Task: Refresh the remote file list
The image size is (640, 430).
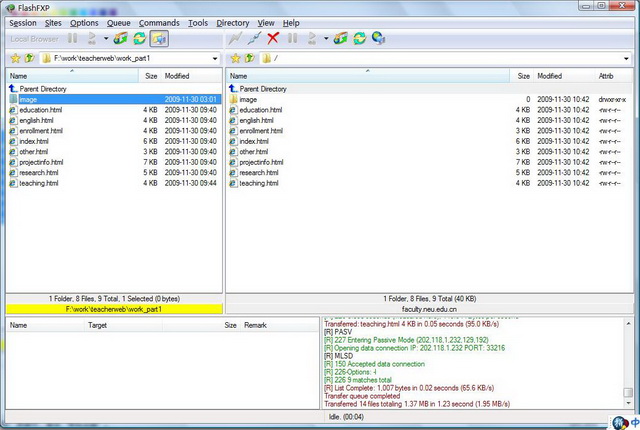Action: (360, 39)
